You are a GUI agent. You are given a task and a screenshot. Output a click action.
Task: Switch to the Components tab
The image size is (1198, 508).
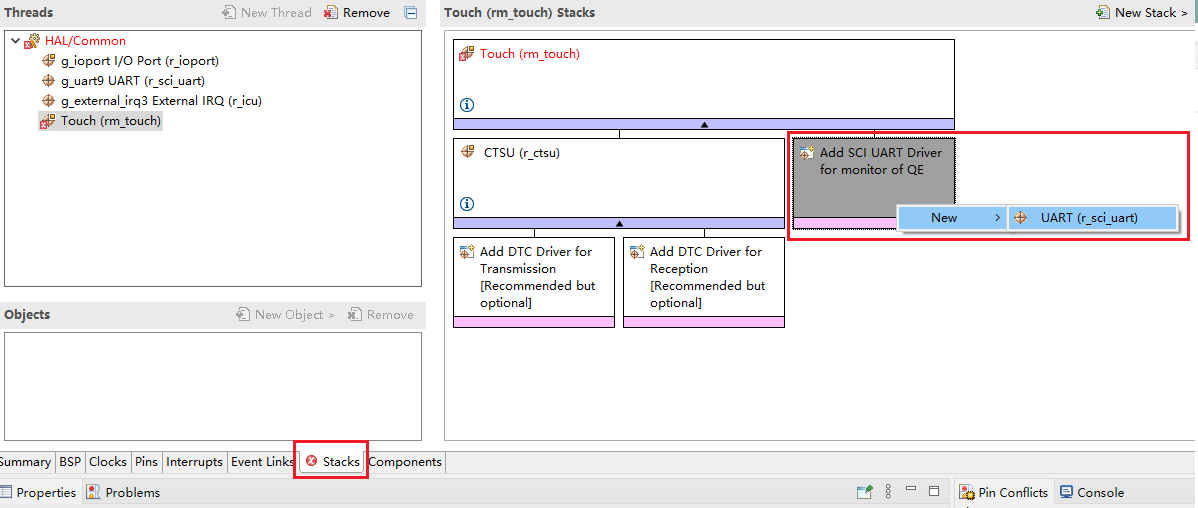pos(405,462)
